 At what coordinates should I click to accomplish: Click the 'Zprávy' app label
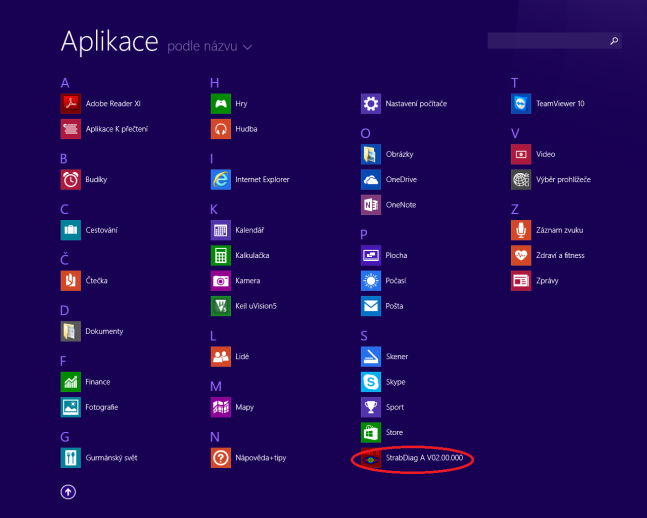point(547,281)
